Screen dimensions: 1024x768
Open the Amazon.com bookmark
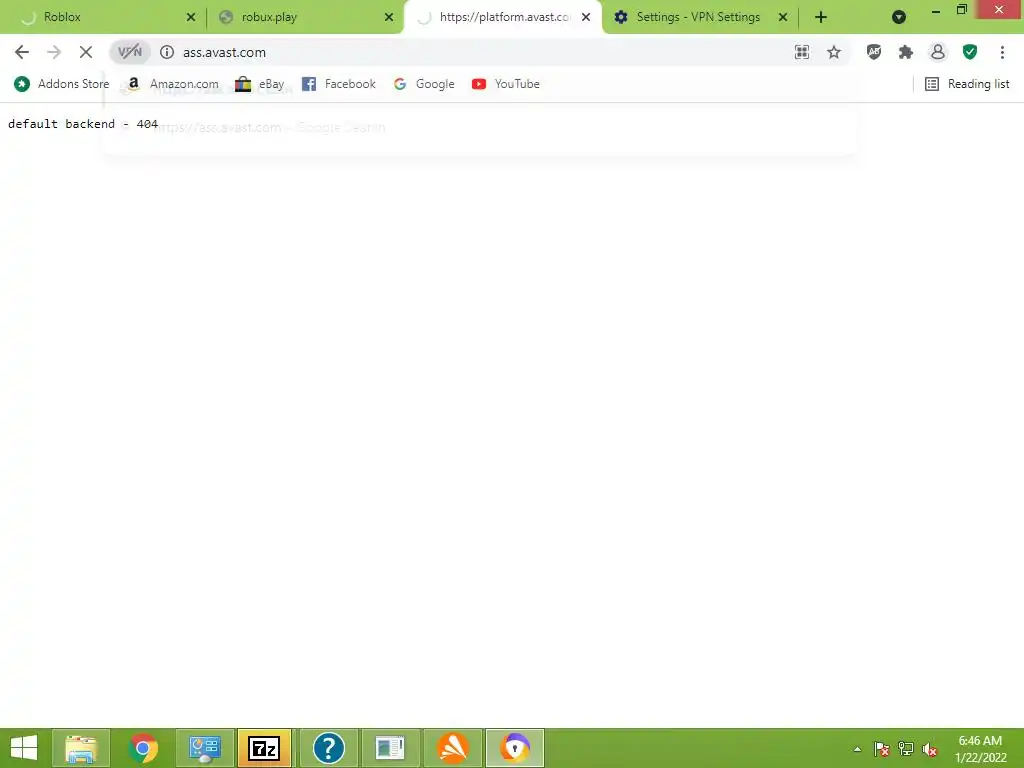point(172,84)
